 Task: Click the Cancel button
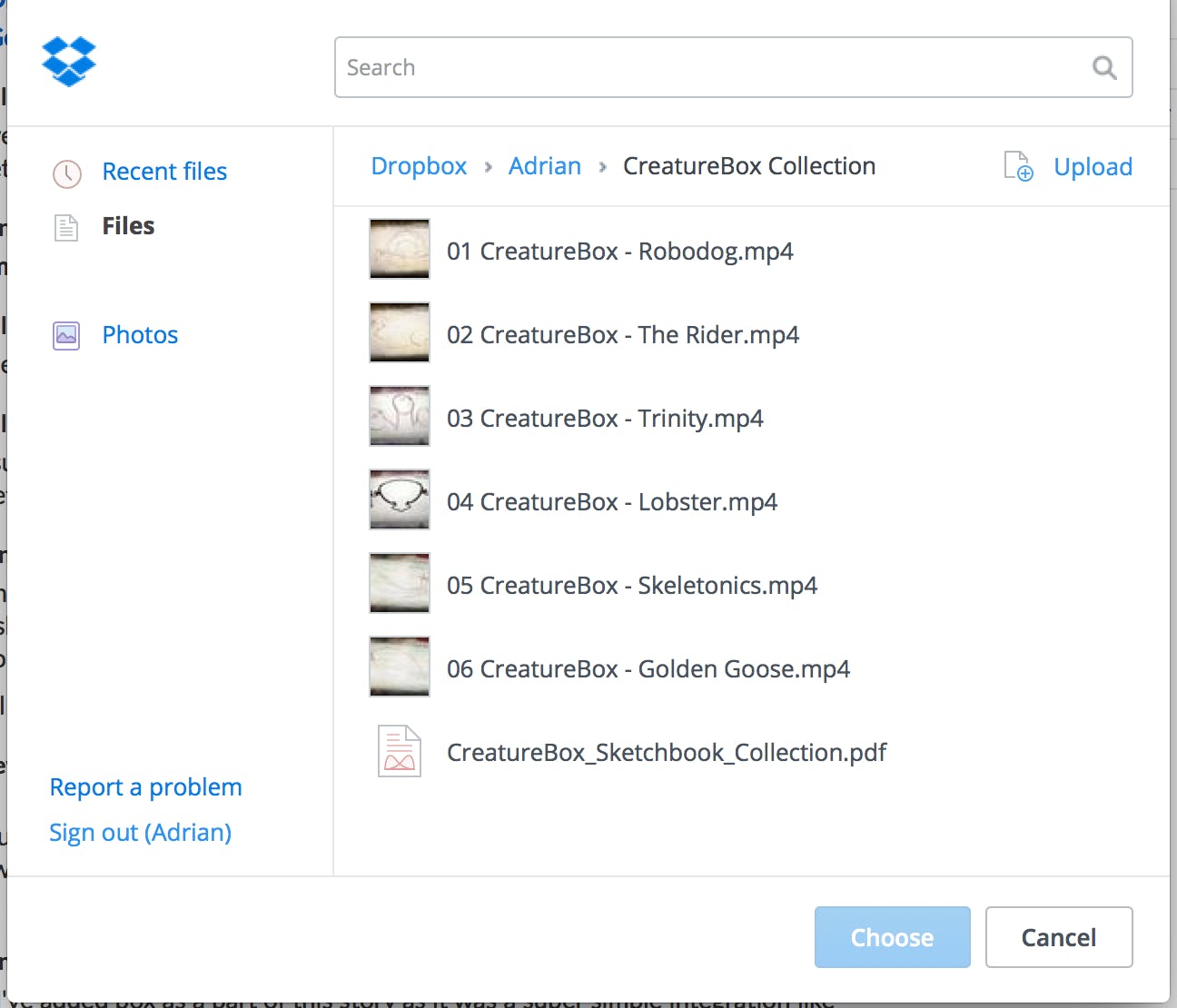point(1059,937)
